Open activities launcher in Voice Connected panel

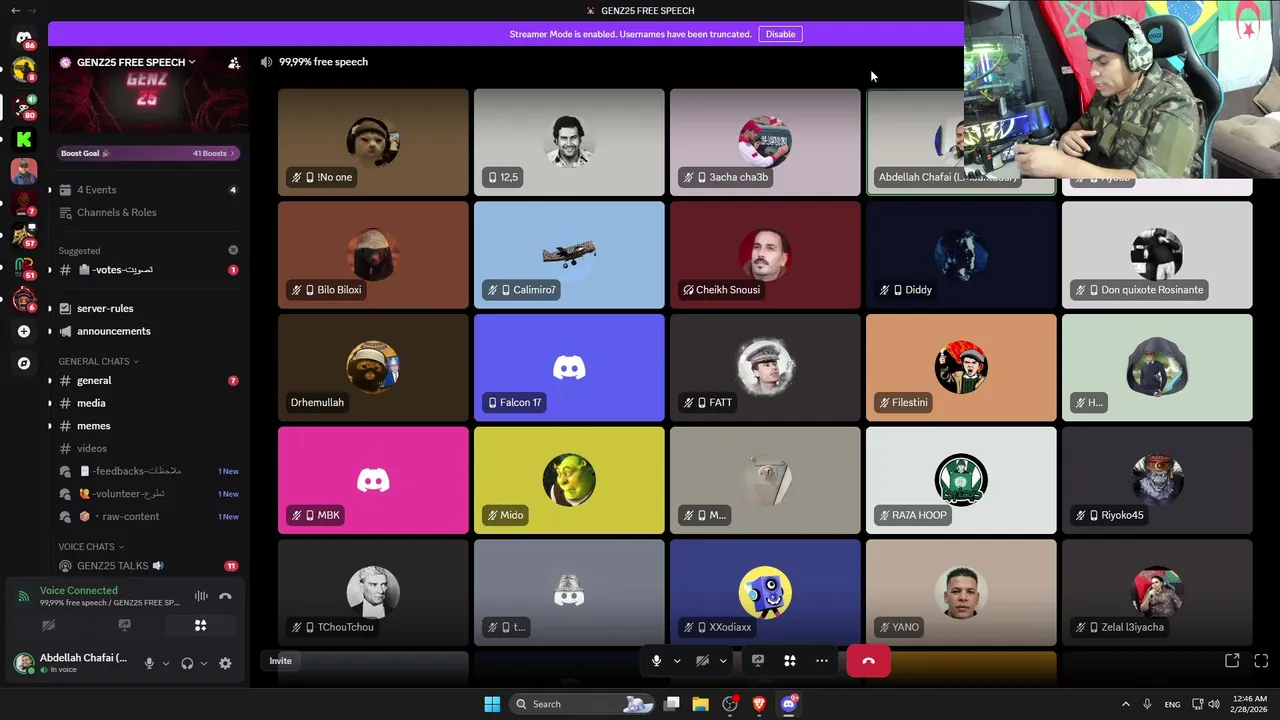point(200,625)
